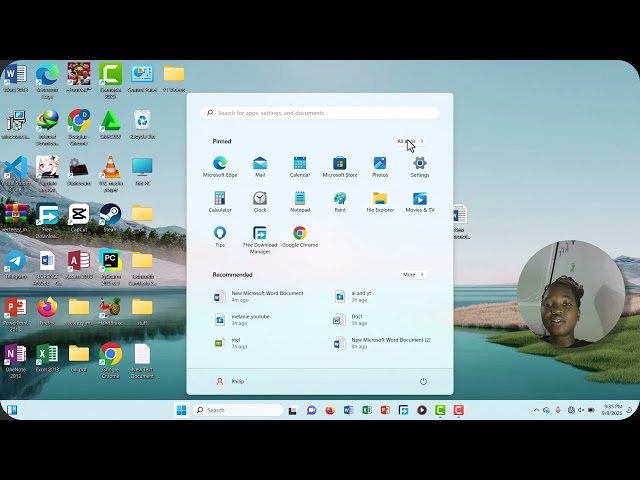This screenshot has width=640, height=480.
Task: Open recommended 'New Microsoft Word Document' from 4m ago
Action: coord(261,296)
